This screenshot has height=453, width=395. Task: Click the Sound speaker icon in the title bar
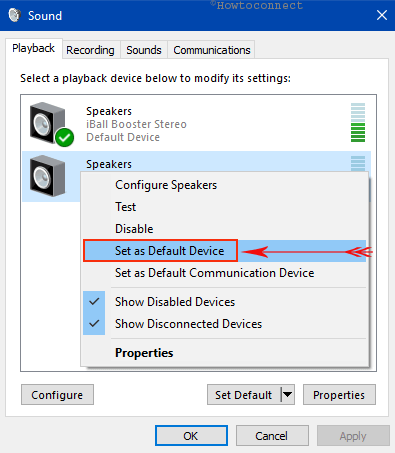(x=14, y=15)
